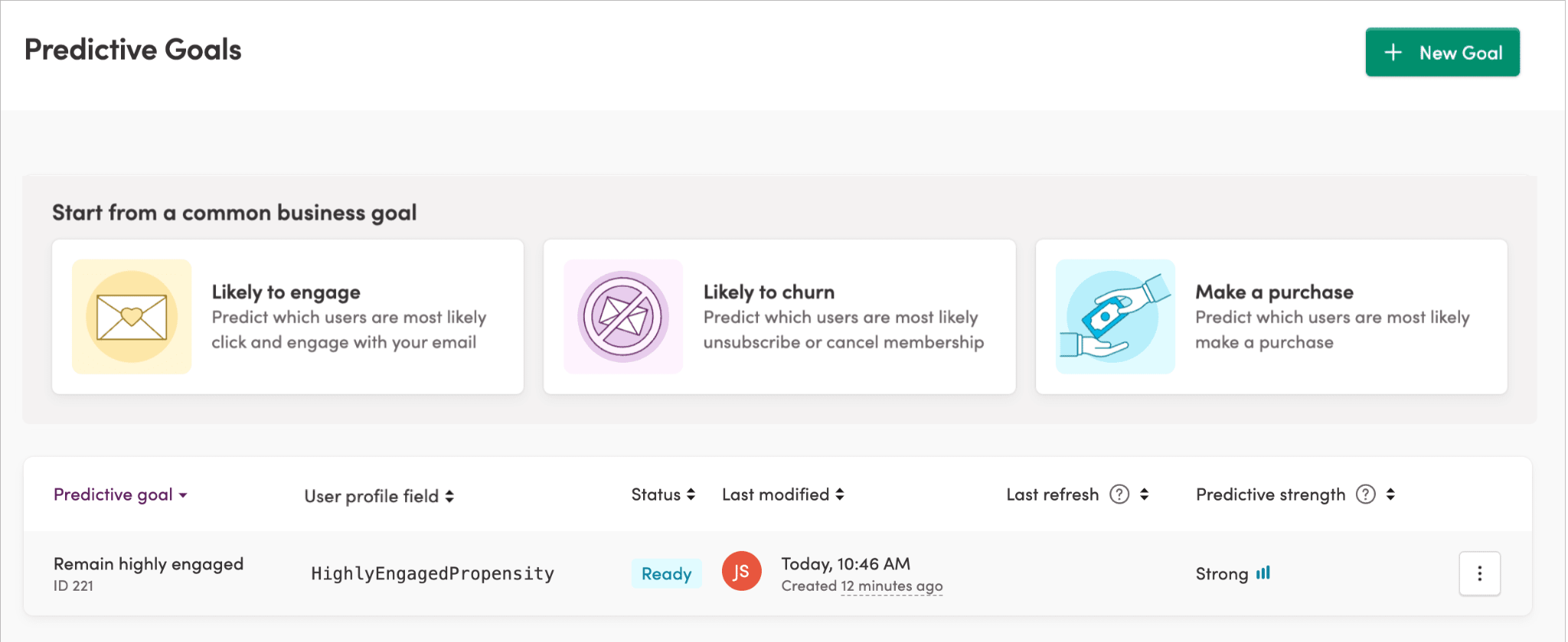The height and width of the screenshot is (642, 1568).
Task: Open the Remain highly engaged goal
Action: [149, 564]
